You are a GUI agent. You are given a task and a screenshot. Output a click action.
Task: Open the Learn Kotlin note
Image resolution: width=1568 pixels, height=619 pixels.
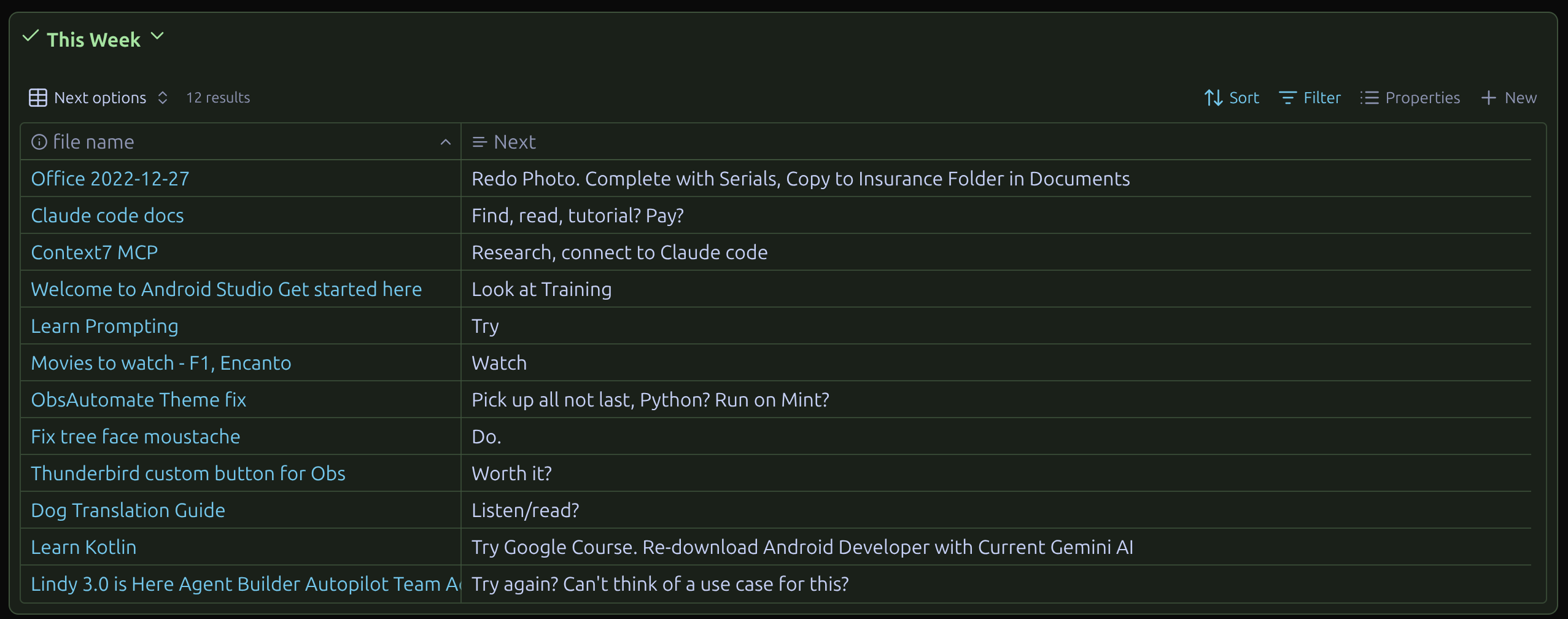point(84,547)
